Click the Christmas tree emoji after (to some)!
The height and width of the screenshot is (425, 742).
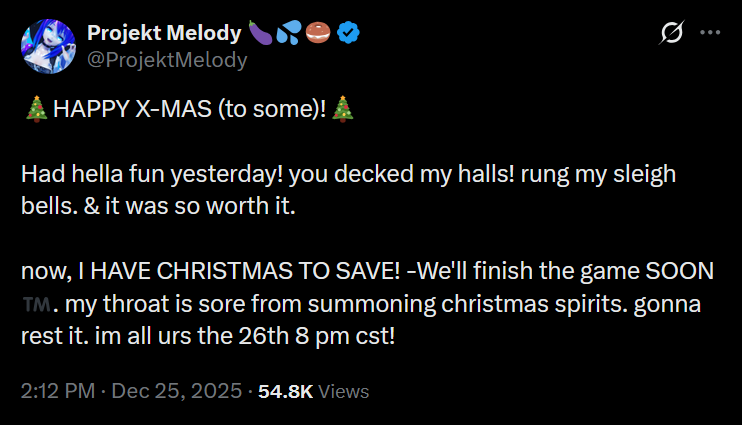[343, 109]
